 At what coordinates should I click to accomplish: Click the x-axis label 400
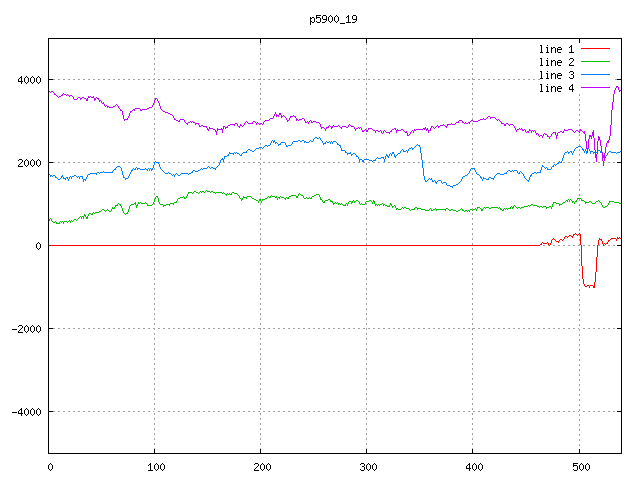coord(474,467)
